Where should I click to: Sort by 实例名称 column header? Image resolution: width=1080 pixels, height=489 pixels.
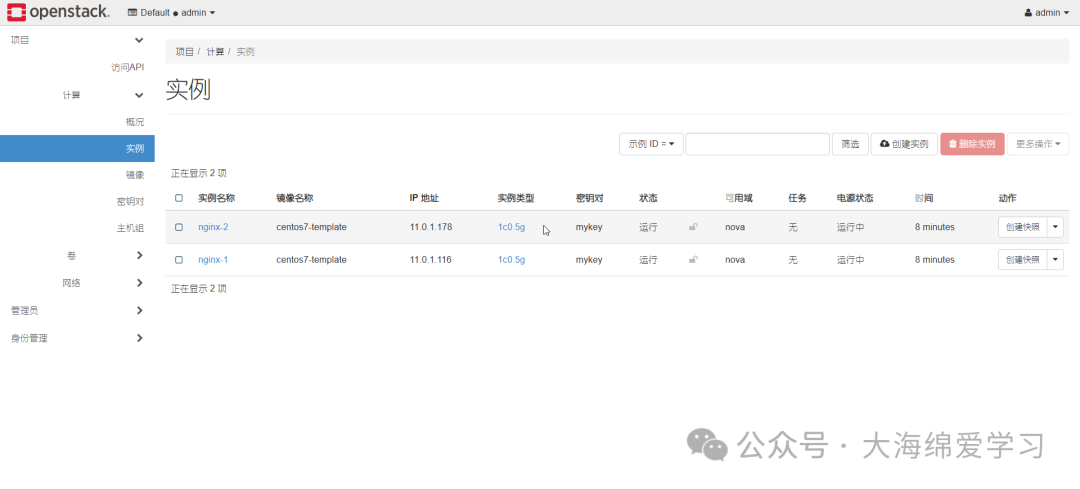pyautogui.click(x=217, y=198)
